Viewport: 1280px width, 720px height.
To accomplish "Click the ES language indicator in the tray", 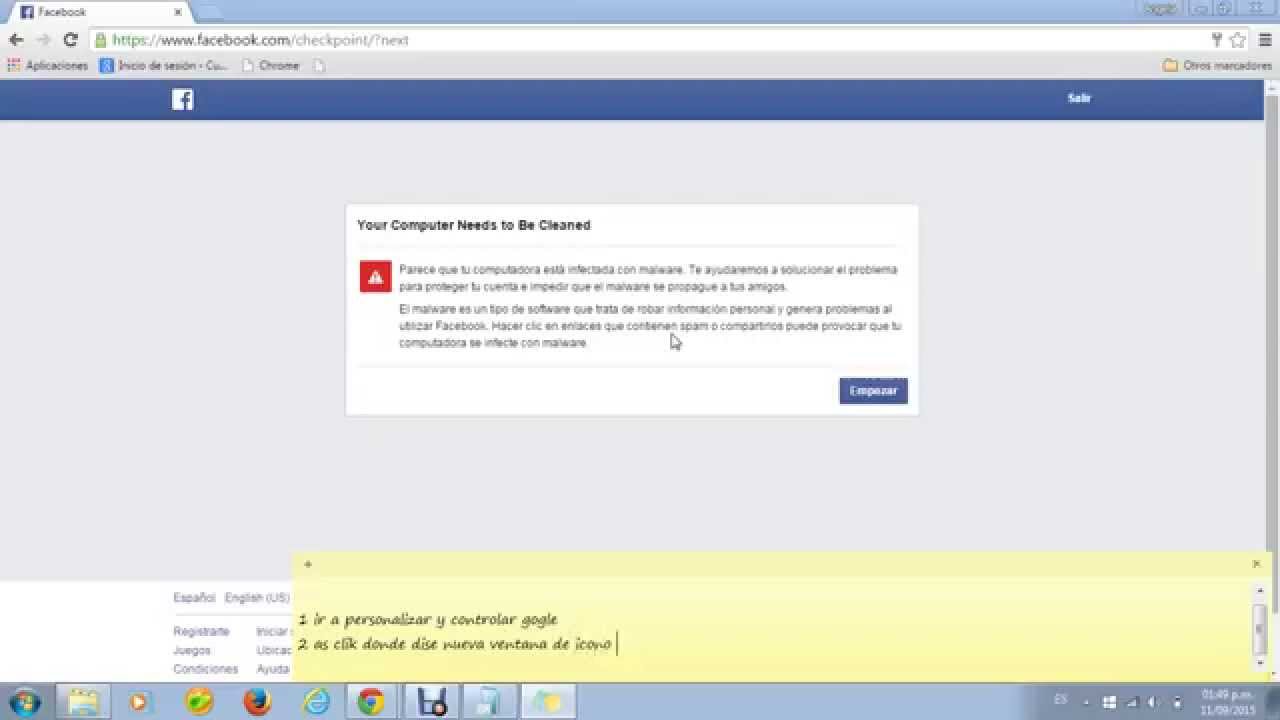I will point(1060,700).
